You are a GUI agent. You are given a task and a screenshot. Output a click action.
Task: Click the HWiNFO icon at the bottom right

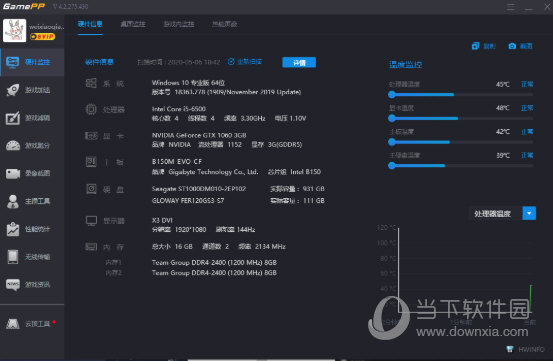click(x=510, y=349)
